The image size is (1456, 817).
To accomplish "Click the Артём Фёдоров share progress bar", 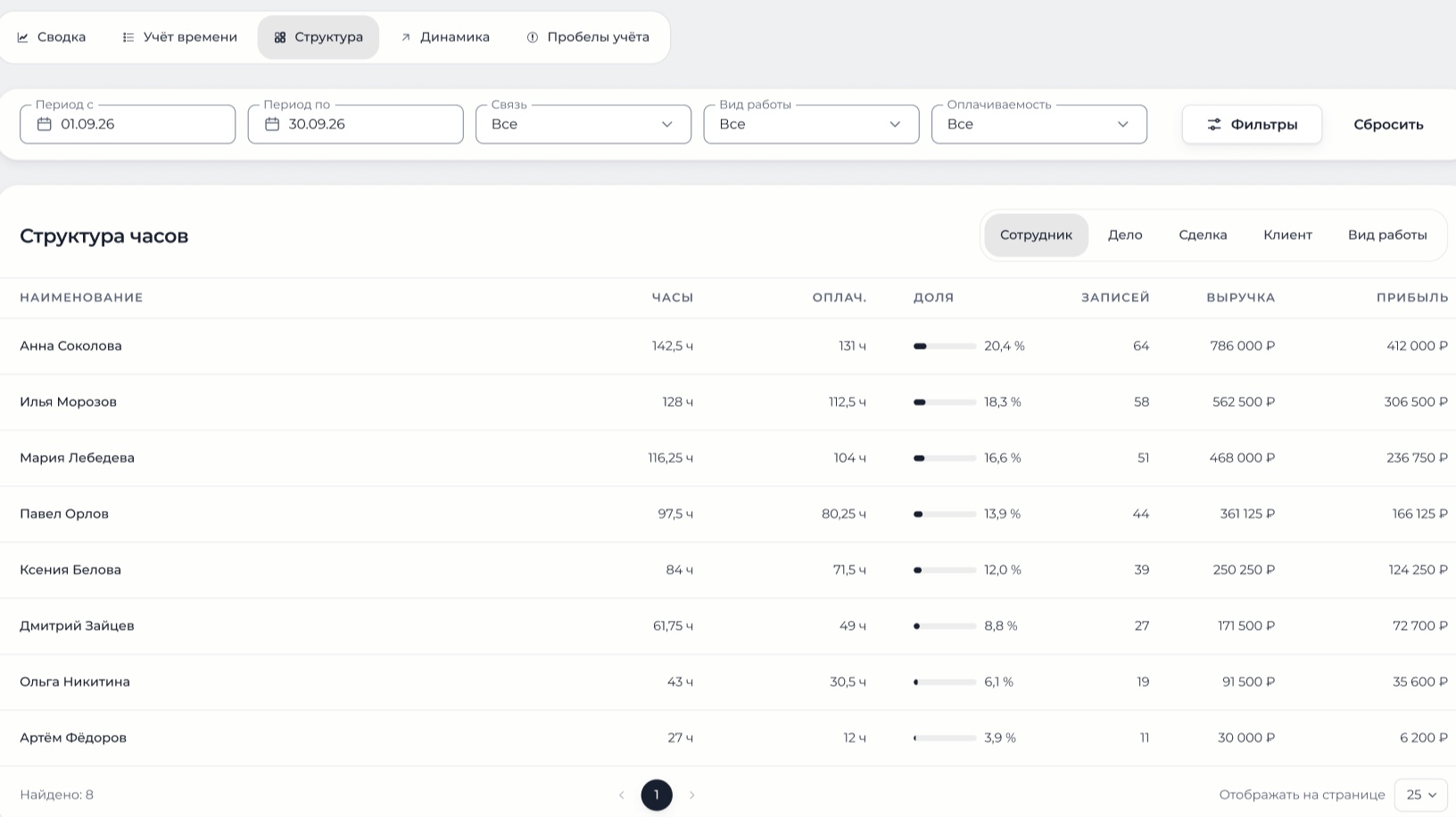I will click(945, 738).
